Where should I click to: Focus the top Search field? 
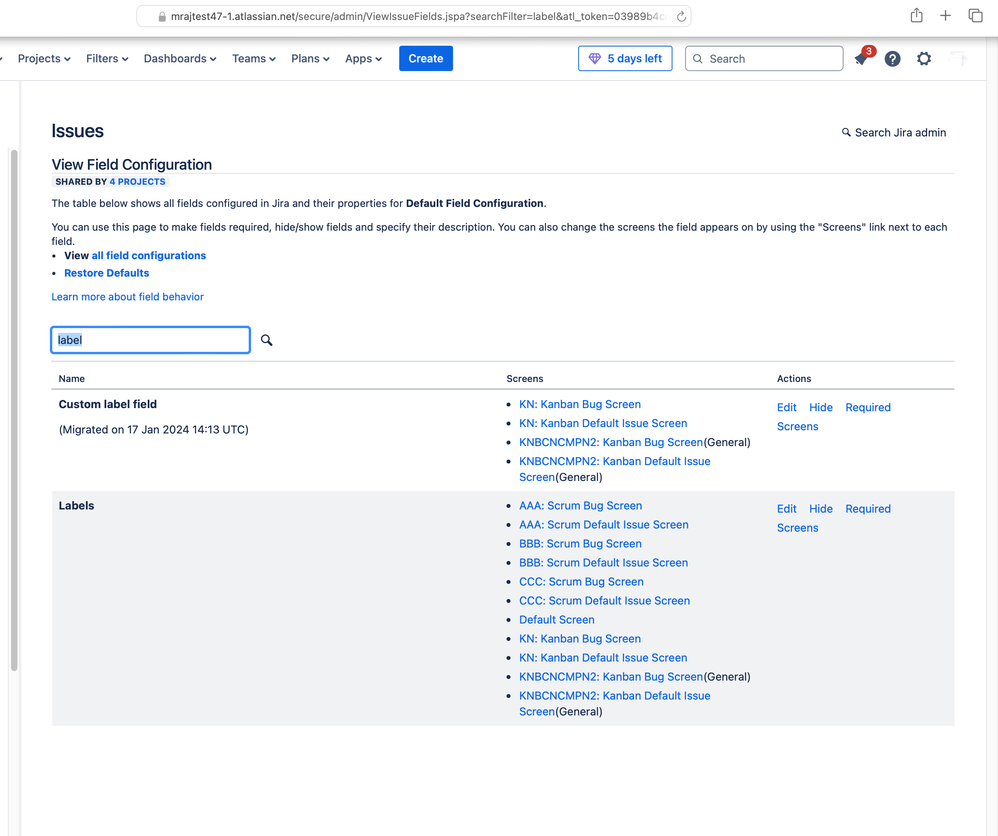(764, 59)
